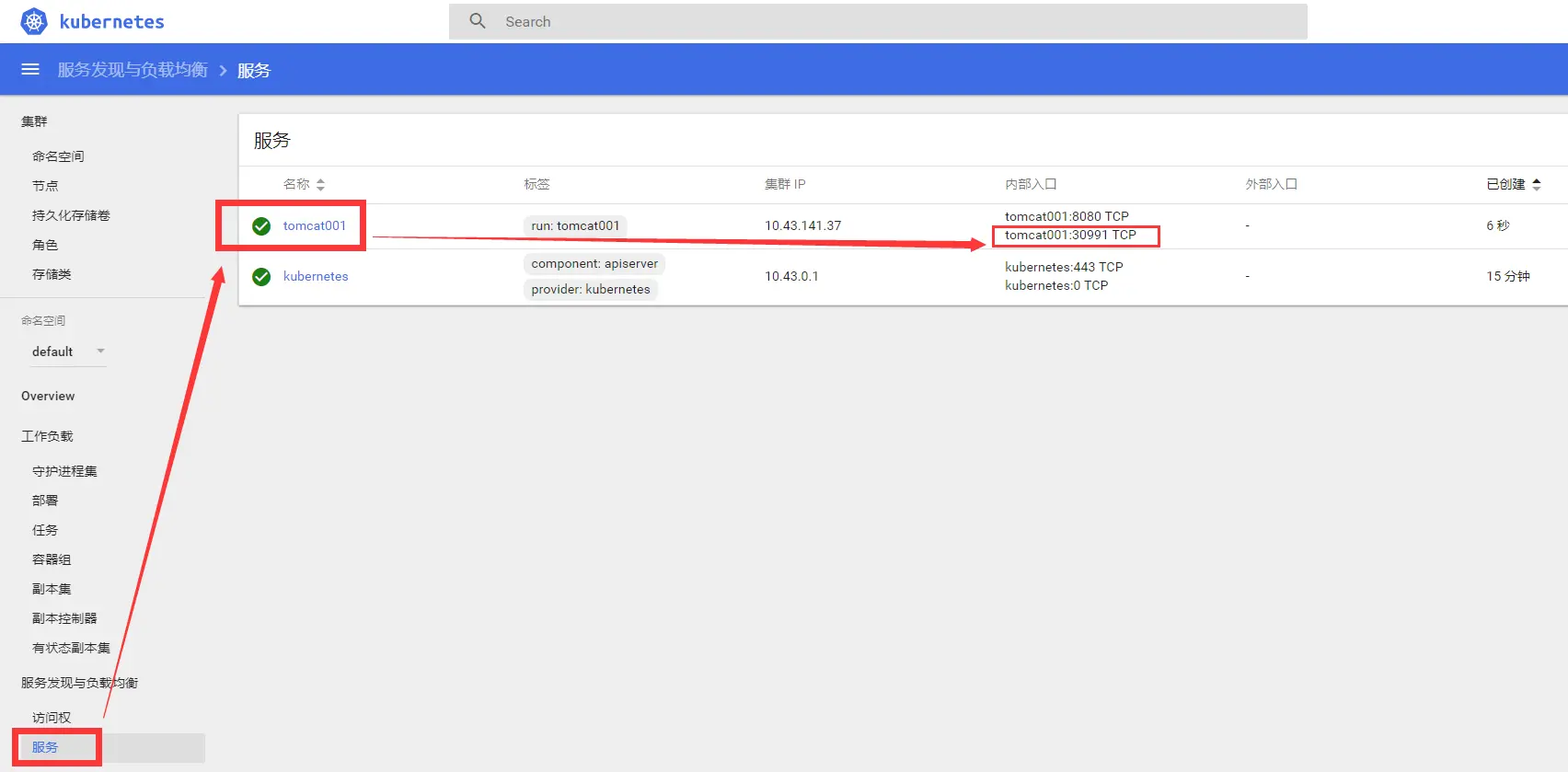Click the Kubernetes logo icon
Viewport: 1568px width, 772px height.
tap(34, 21)
